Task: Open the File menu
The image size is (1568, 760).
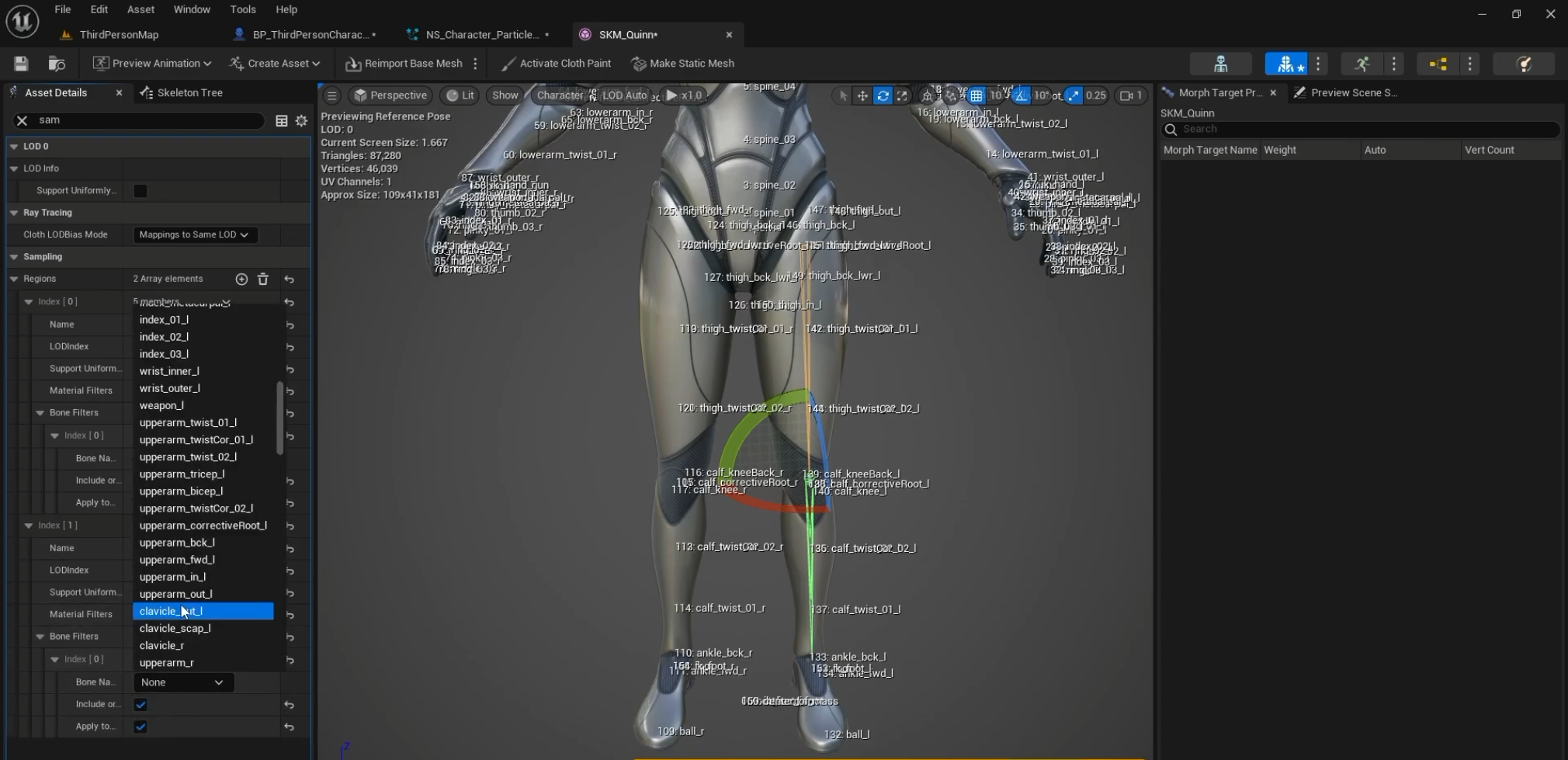Action: pyautogui.click(x=63, y=9)
